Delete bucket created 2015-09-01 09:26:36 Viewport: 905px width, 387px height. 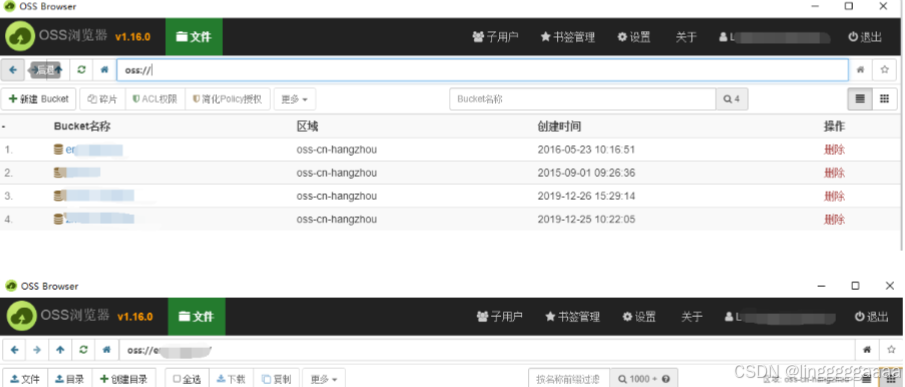(834, 173)
